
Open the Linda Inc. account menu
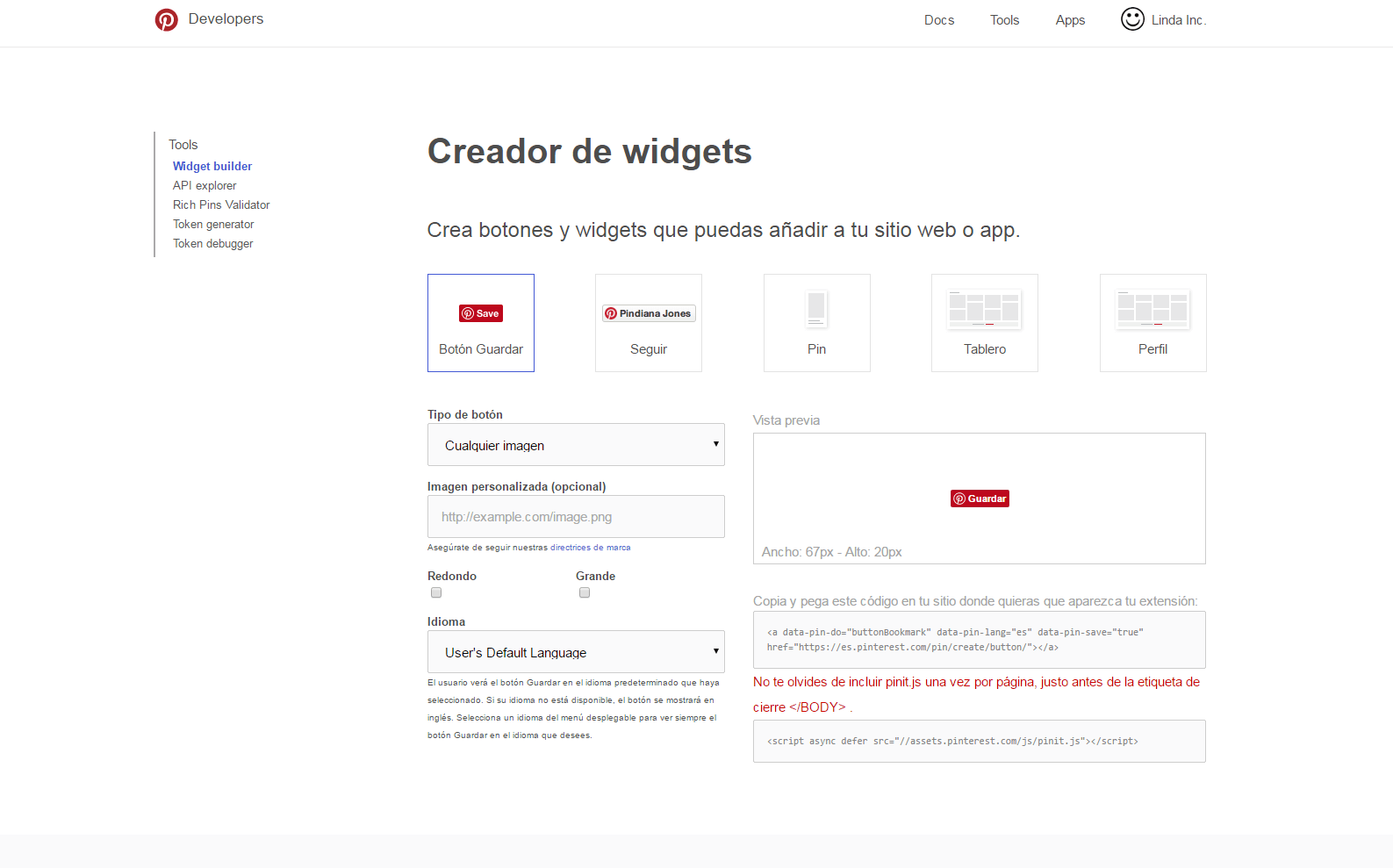point(1179,20)
